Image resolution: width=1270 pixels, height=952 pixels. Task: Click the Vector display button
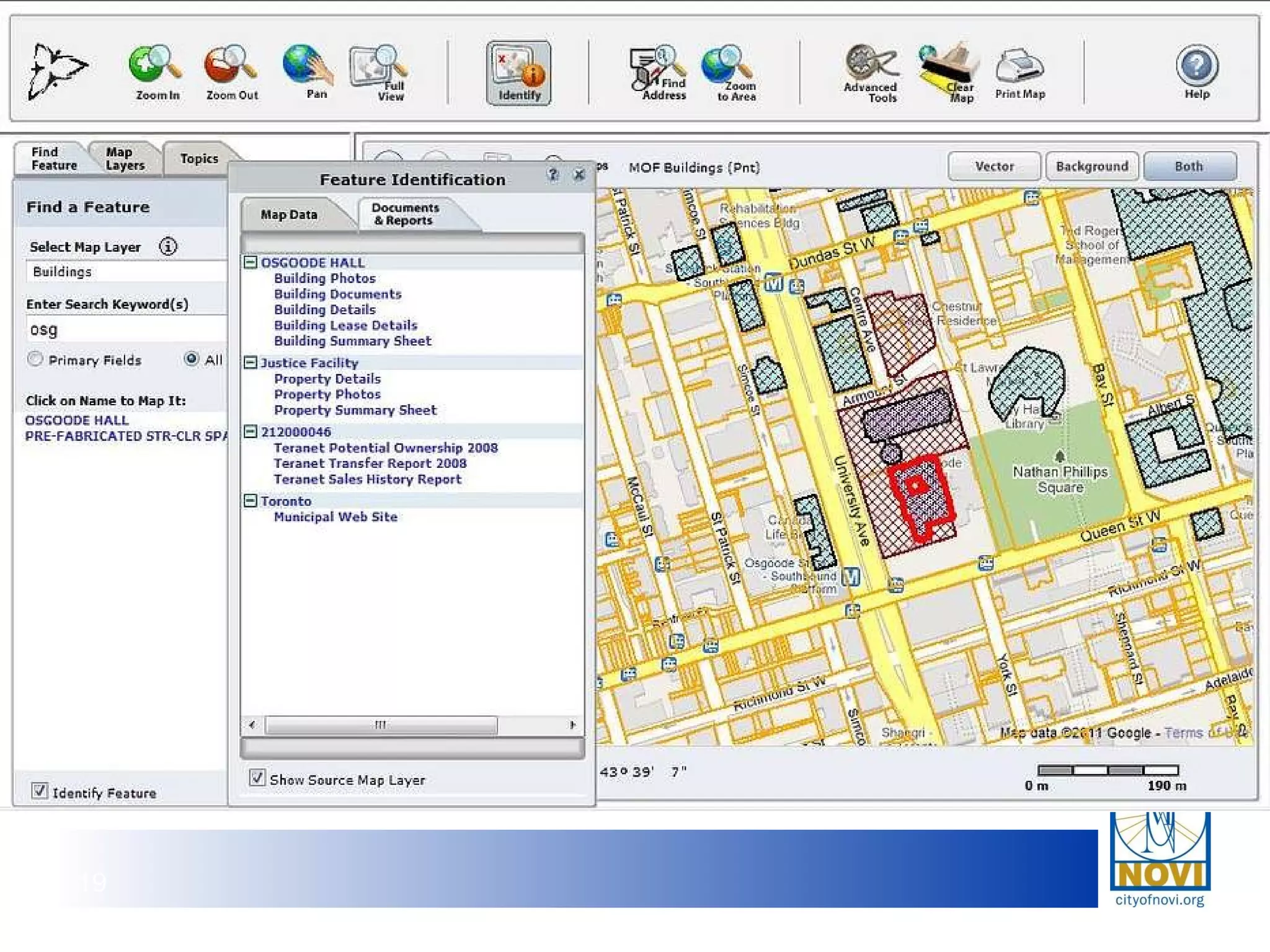[x=993, y=166]
